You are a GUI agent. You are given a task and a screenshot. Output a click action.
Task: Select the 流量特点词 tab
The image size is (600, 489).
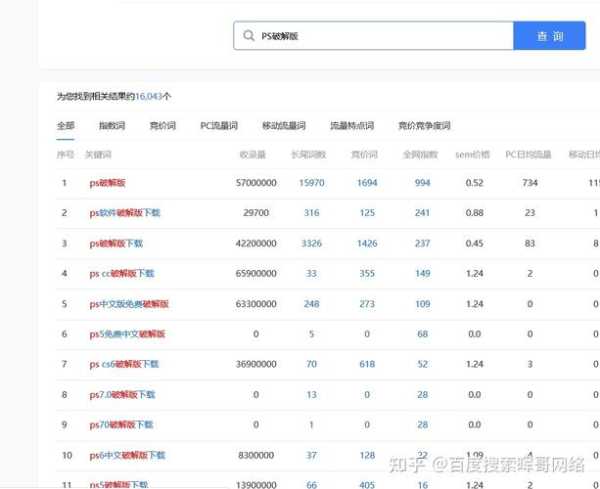pos(352,126)
